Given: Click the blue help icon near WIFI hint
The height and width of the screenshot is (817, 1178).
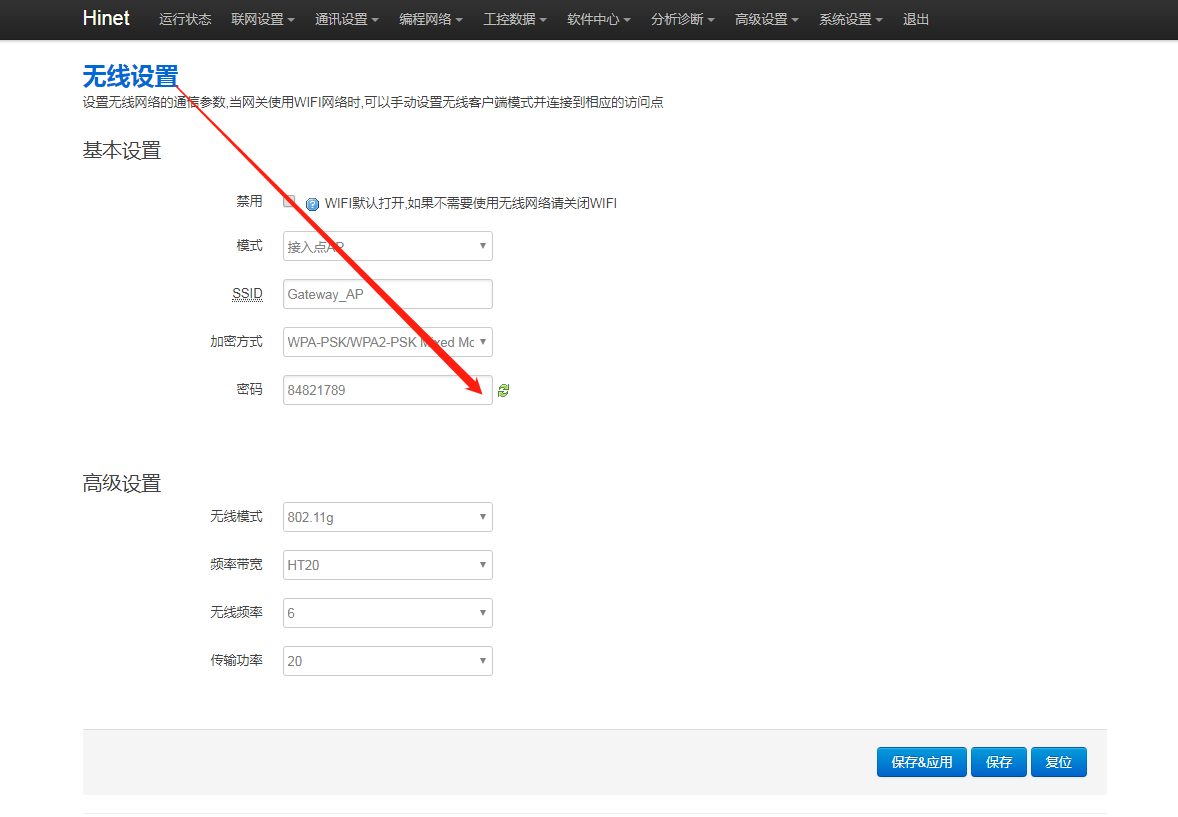Looking at the screenshot, I should 312,204.
